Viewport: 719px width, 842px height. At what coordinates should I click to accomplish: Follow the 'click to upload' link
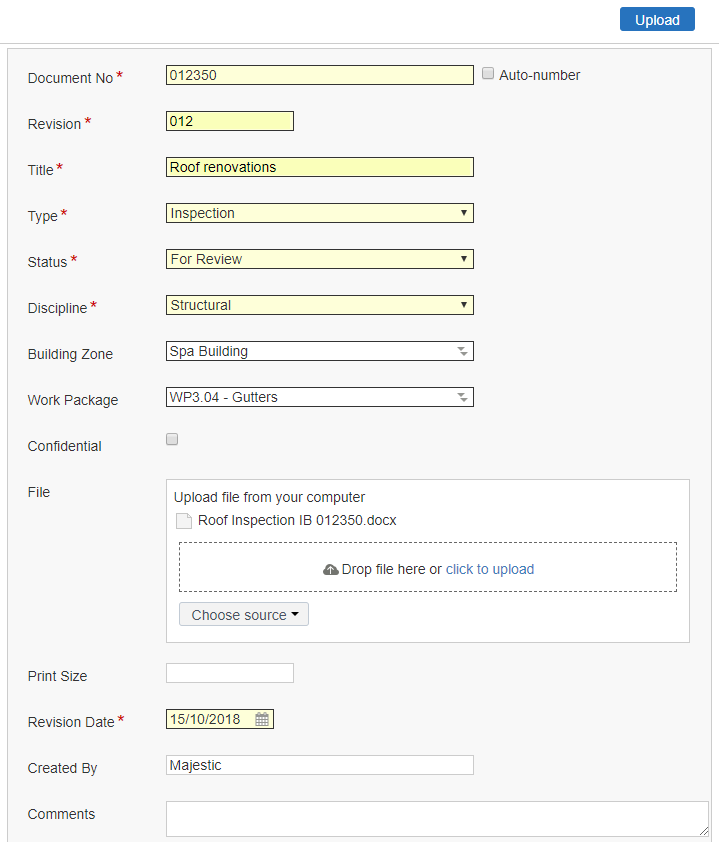coord(490,569)
